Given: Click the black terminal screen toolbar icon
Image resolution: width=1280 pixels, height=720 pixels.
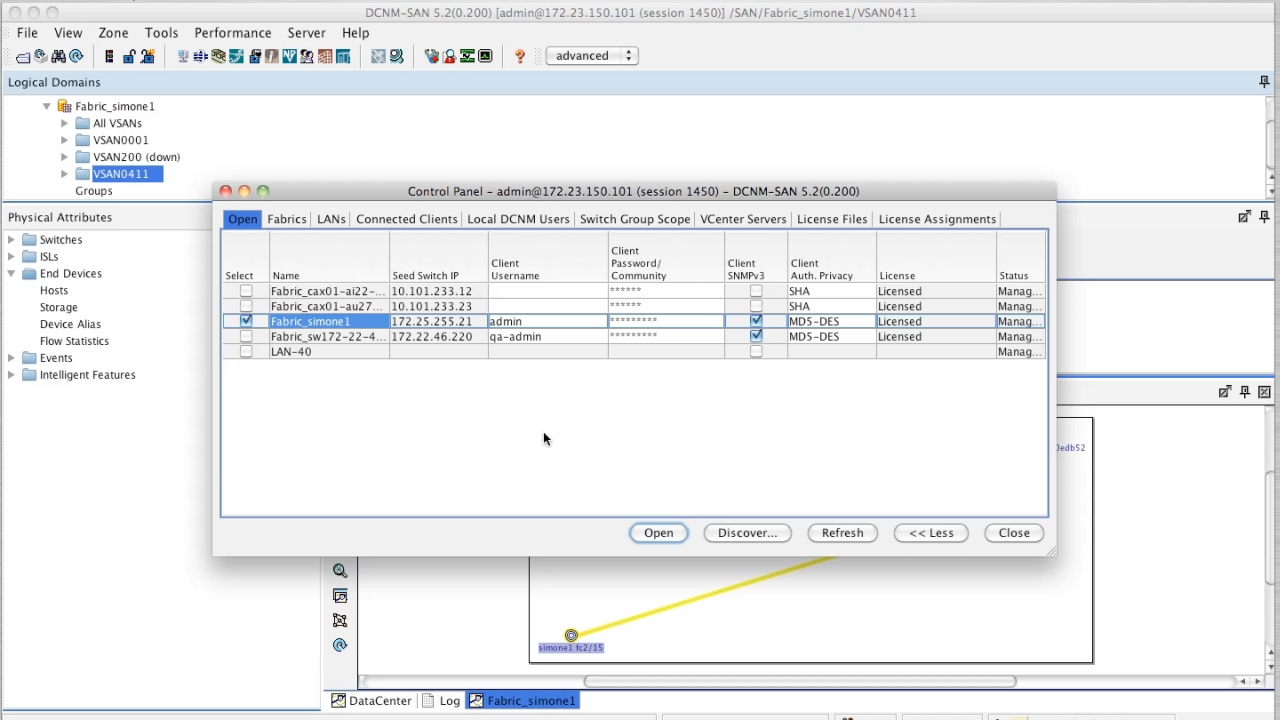Looking at the screenshot, I should [485, 56].
